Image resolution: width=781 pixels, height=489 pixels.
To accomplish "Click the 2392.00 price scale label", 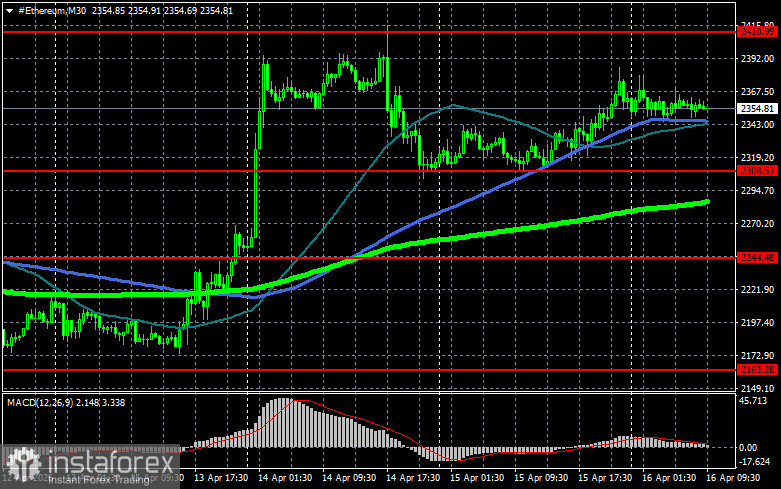I will tap(758, 59).
